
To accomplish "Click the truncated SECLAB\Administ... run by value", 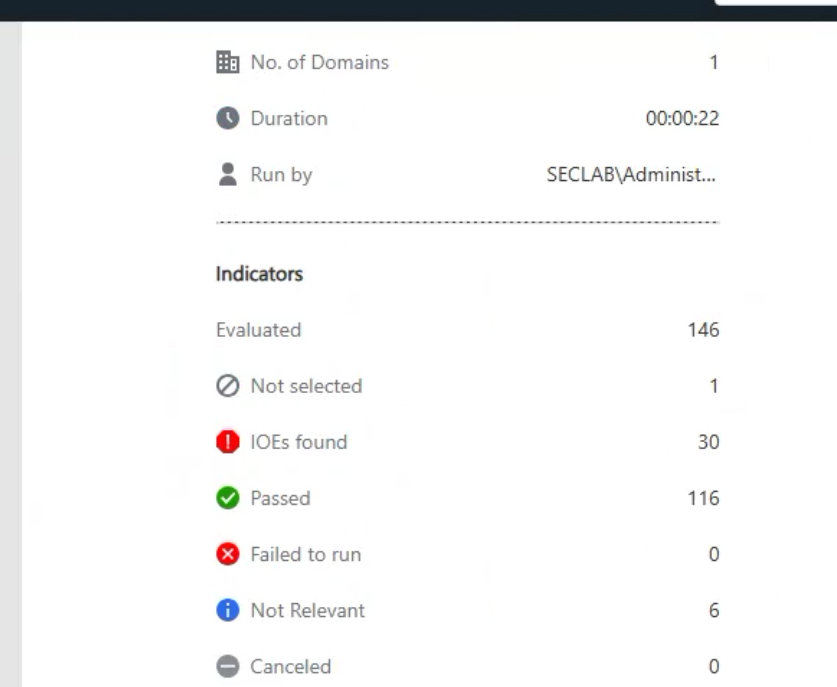I will 631,175.
